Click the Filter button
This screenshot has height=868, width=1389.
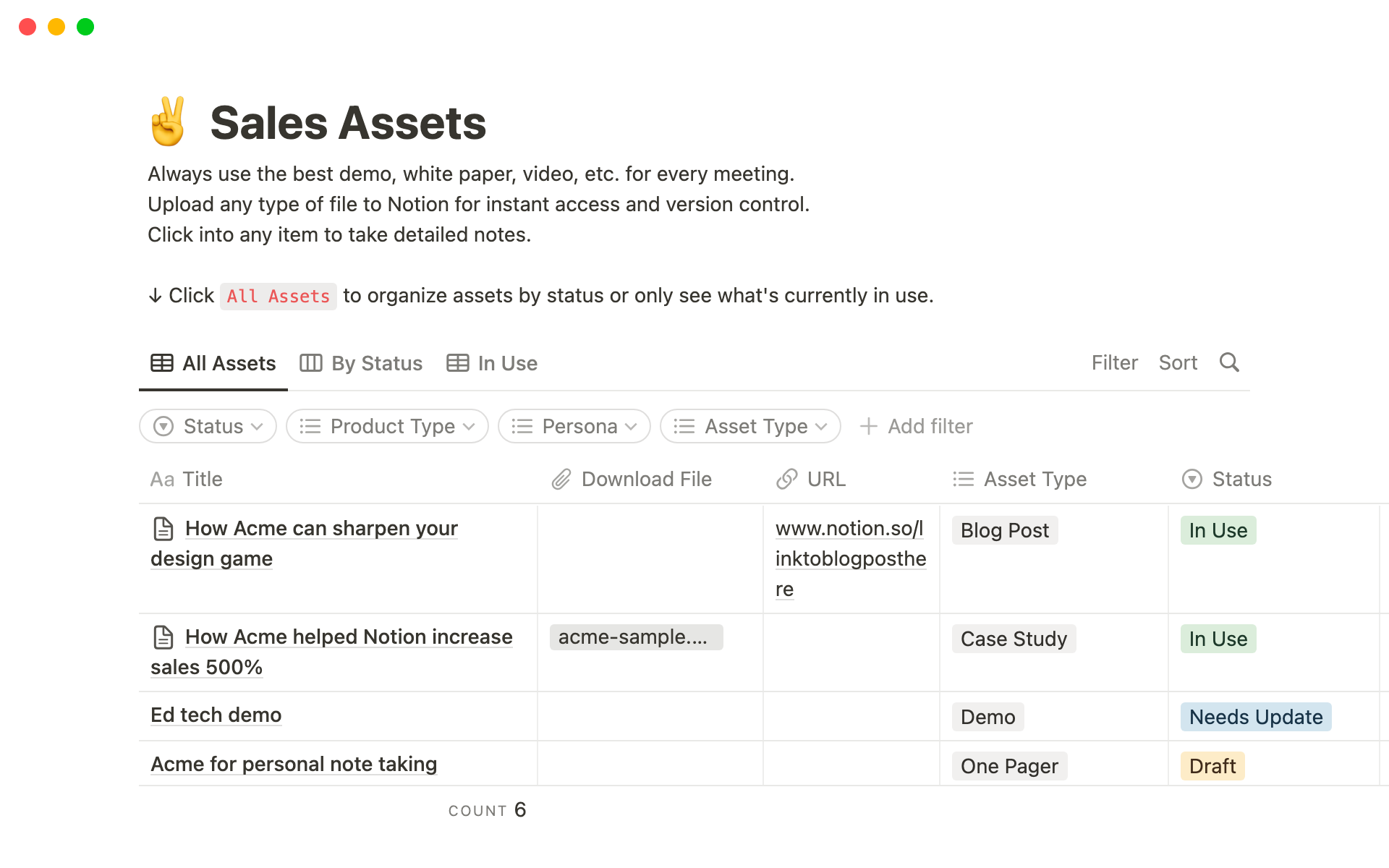coord(1114,362)
